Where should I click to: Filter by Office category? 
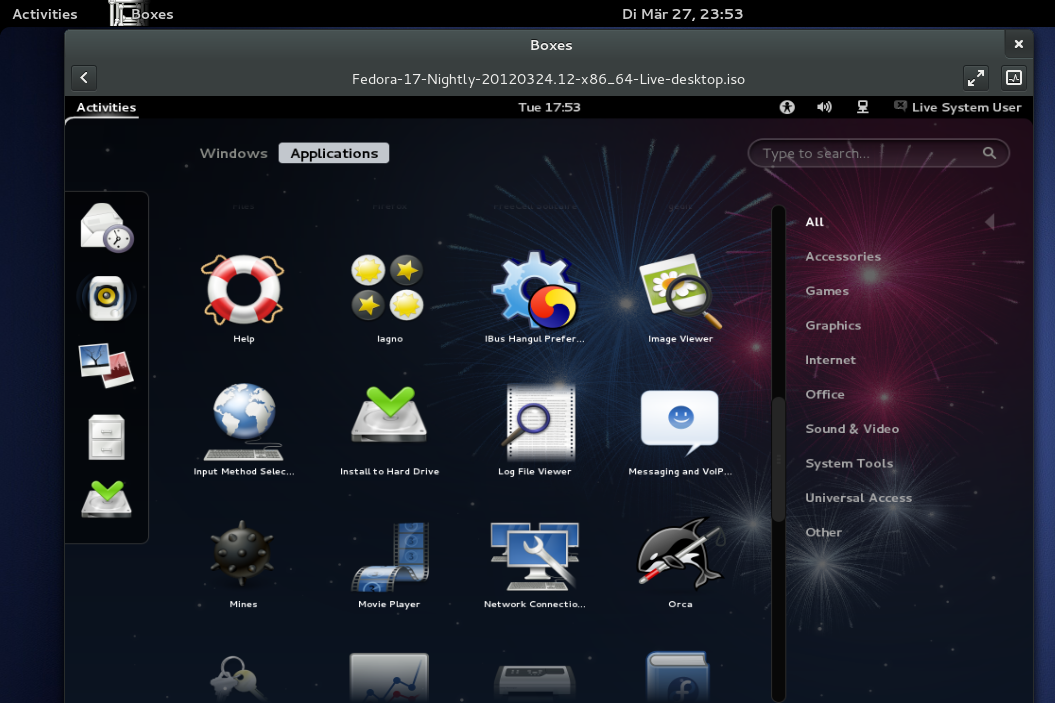(824, 394)
